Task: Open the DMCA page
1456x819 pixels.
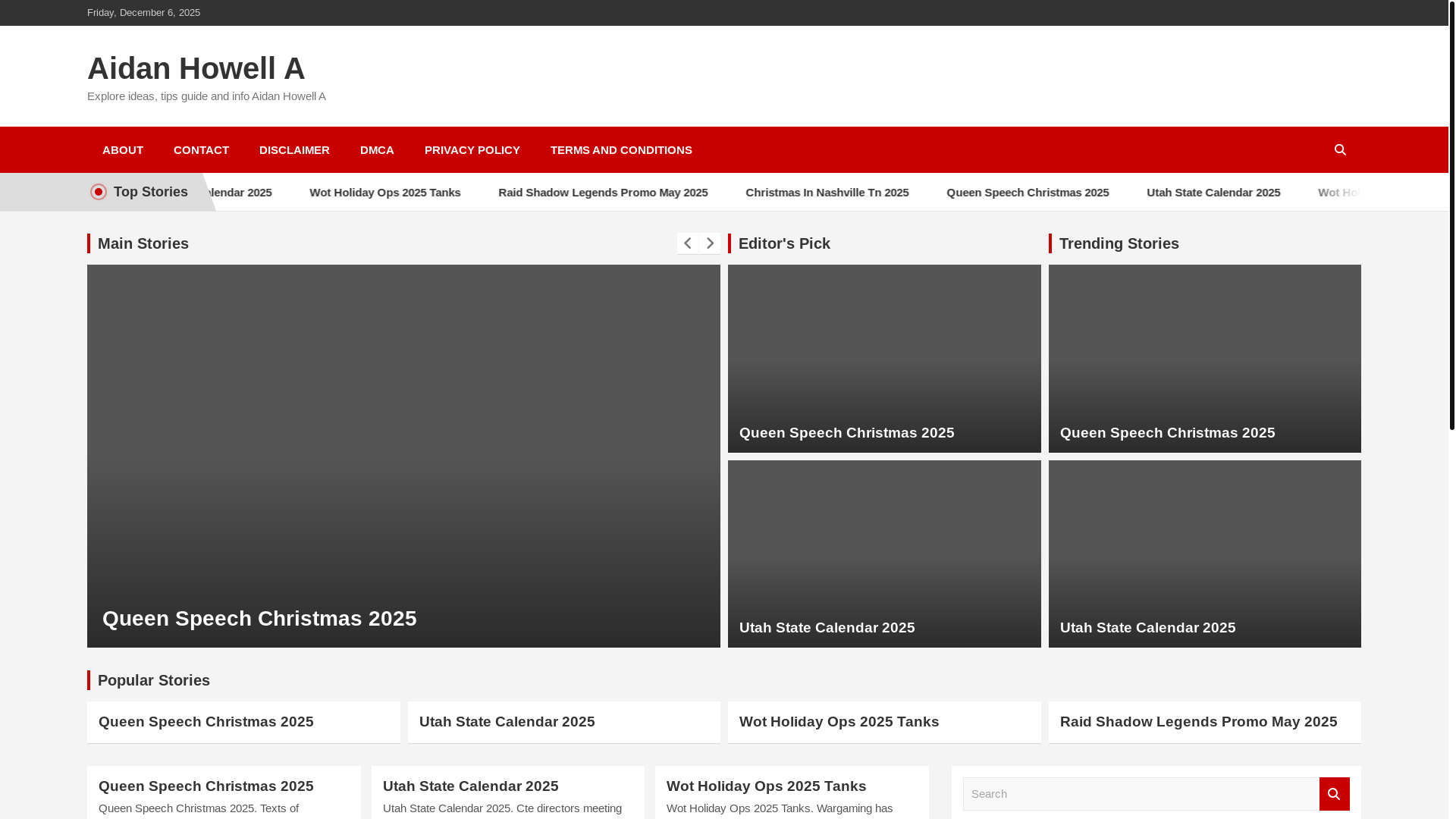Action: tap(377, 150)
